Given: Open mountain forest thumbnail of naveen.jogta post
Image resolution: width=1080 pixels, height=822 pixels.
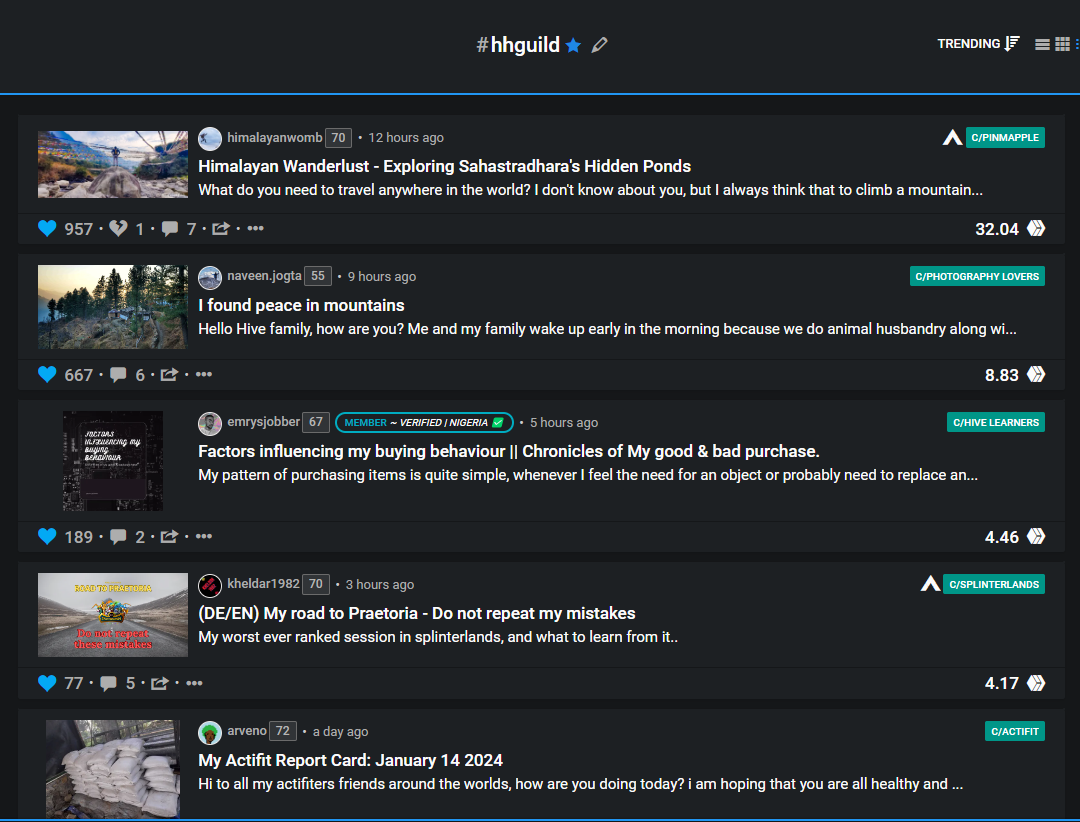Looking at the screenshot, I should click(113, 307).
